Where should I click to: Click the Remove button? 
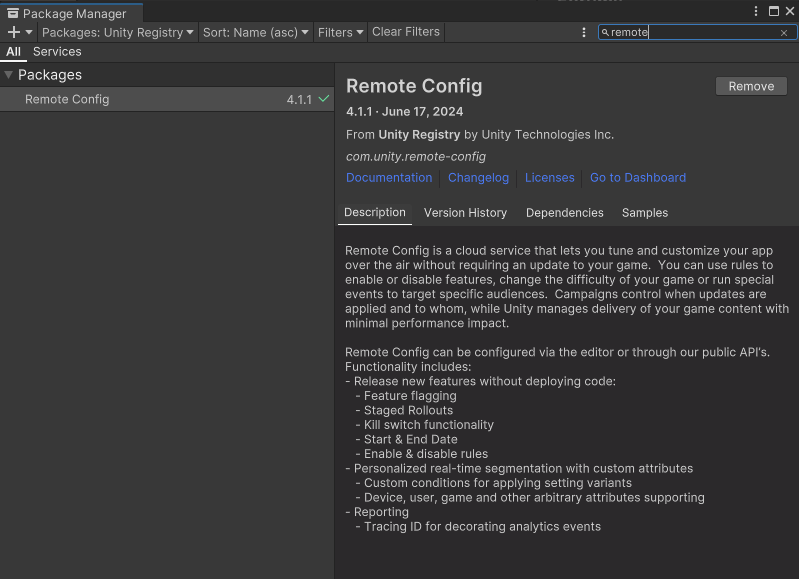751,86
